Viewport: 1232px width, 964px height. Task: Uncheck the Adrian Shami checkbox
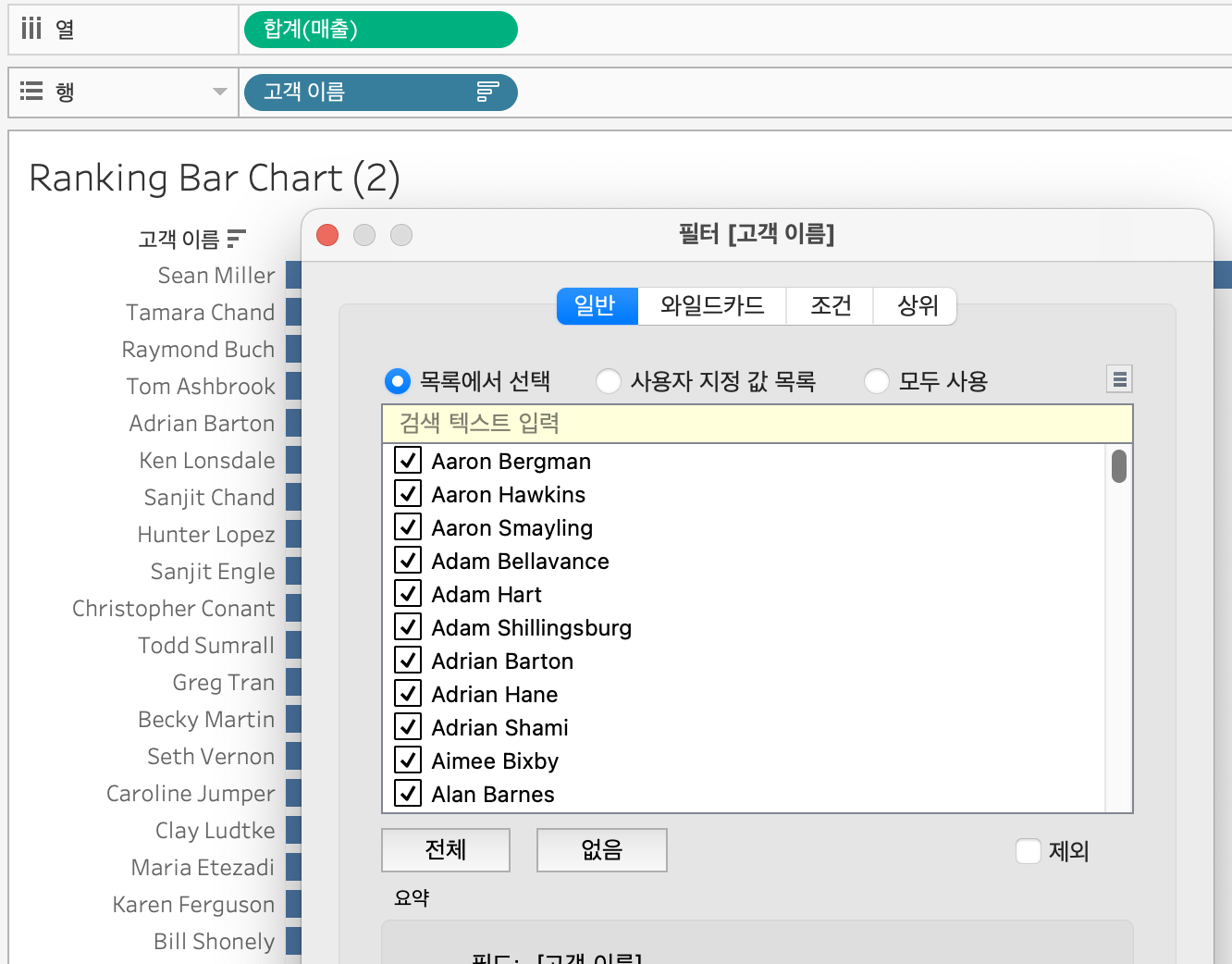pos(408,726)
